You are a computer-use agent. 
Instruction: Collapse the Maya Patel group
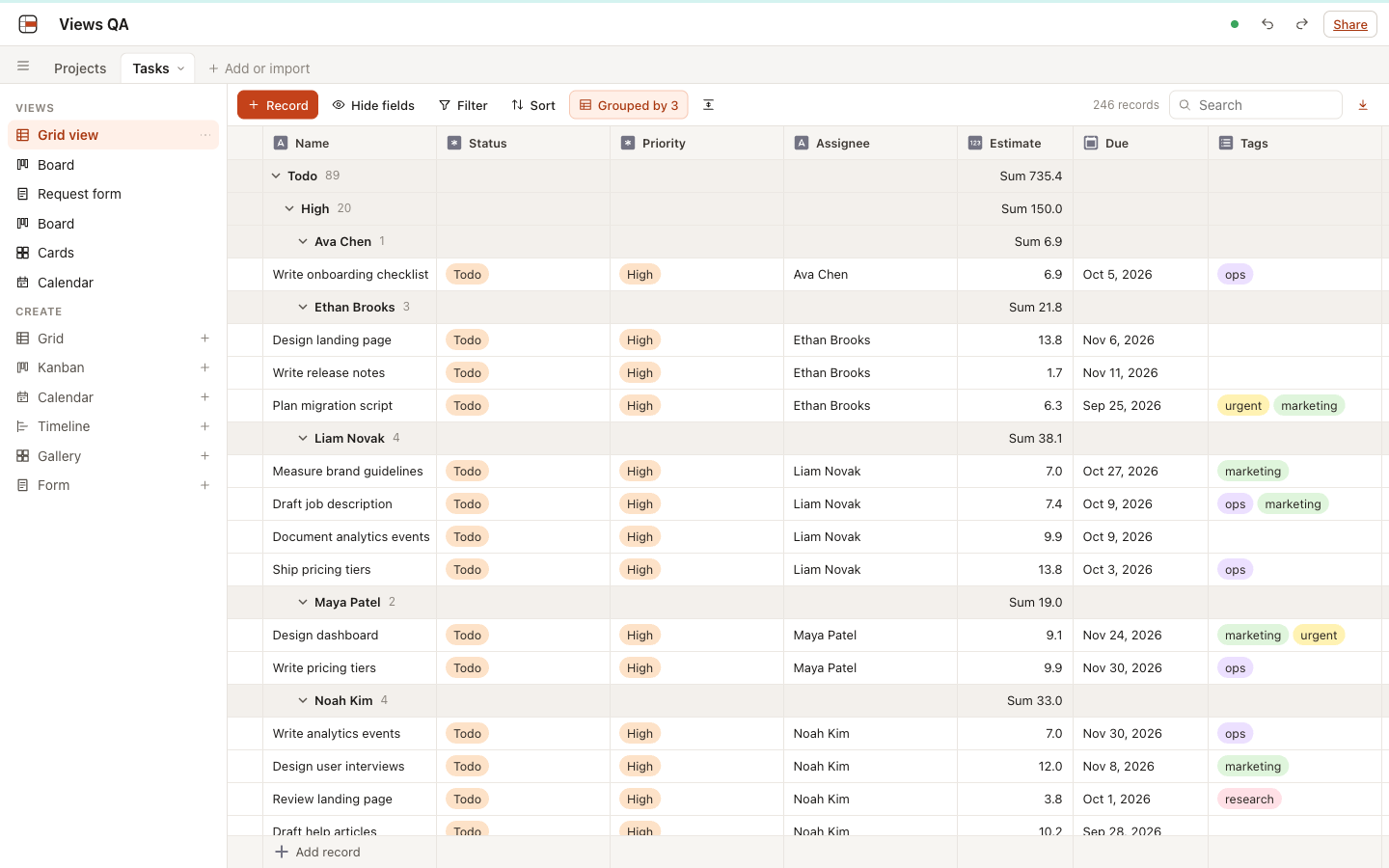click(x=303, y=602)
